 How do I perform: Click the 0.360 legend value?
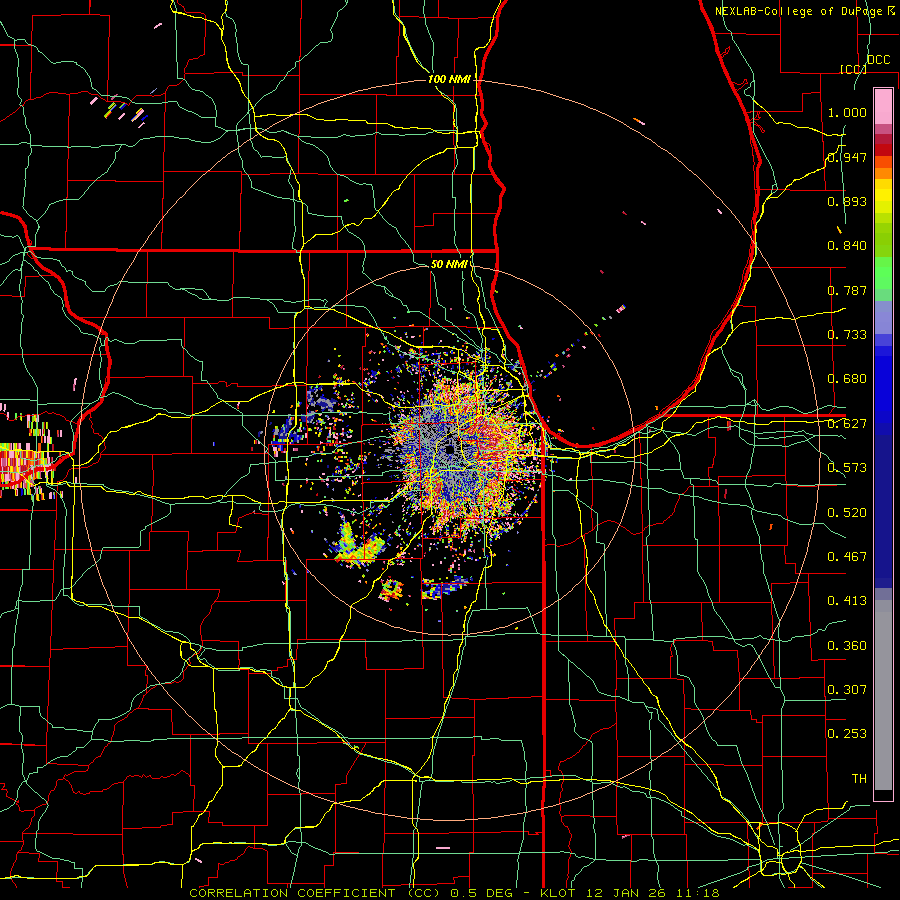click(x=847, y=646)
